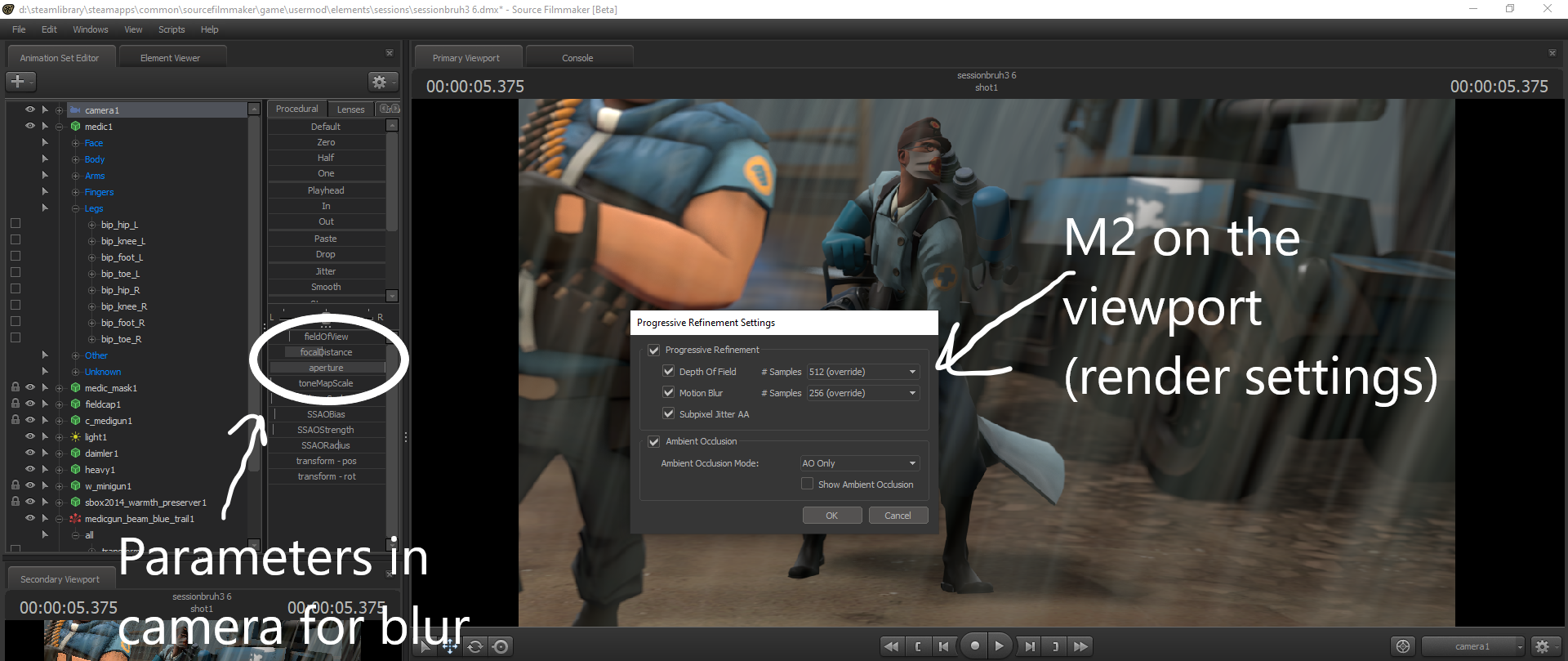Viewport: 1568px width, 661px height.
Task: Enable Show Ambient Occlusion checkbox
Action: click(807, 484)
